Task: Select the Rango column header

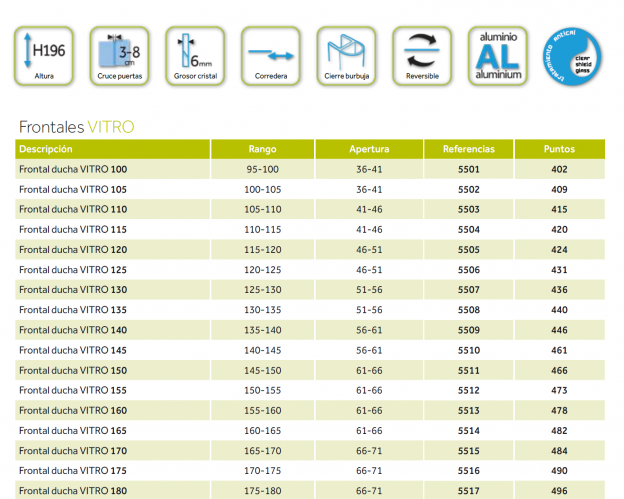Action: (x=262, y=149)
